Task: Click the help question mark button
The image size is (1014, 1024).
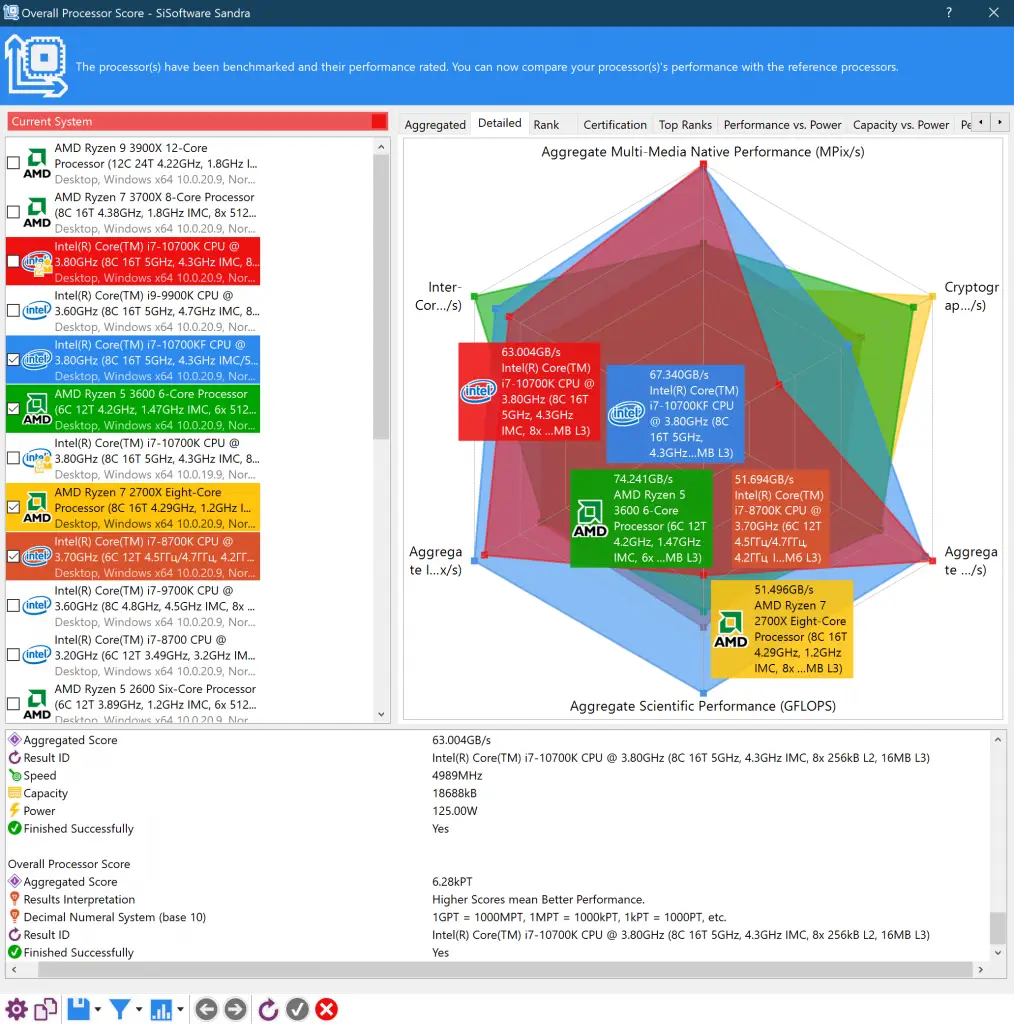Action: point(949,12)
